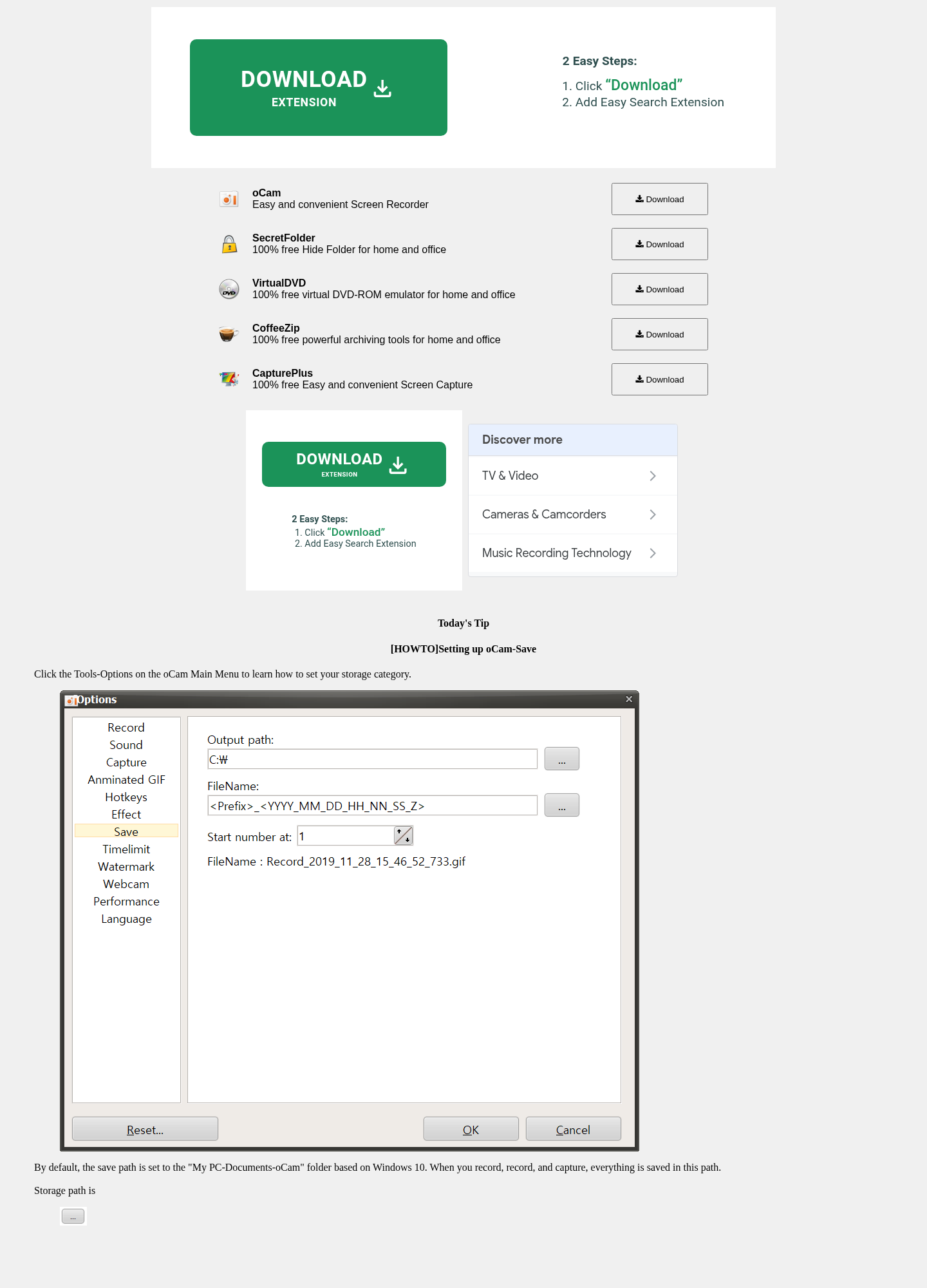927x1288 pixels.
Task: Download oCam screen recorder
Action: [x=660, y=199]
